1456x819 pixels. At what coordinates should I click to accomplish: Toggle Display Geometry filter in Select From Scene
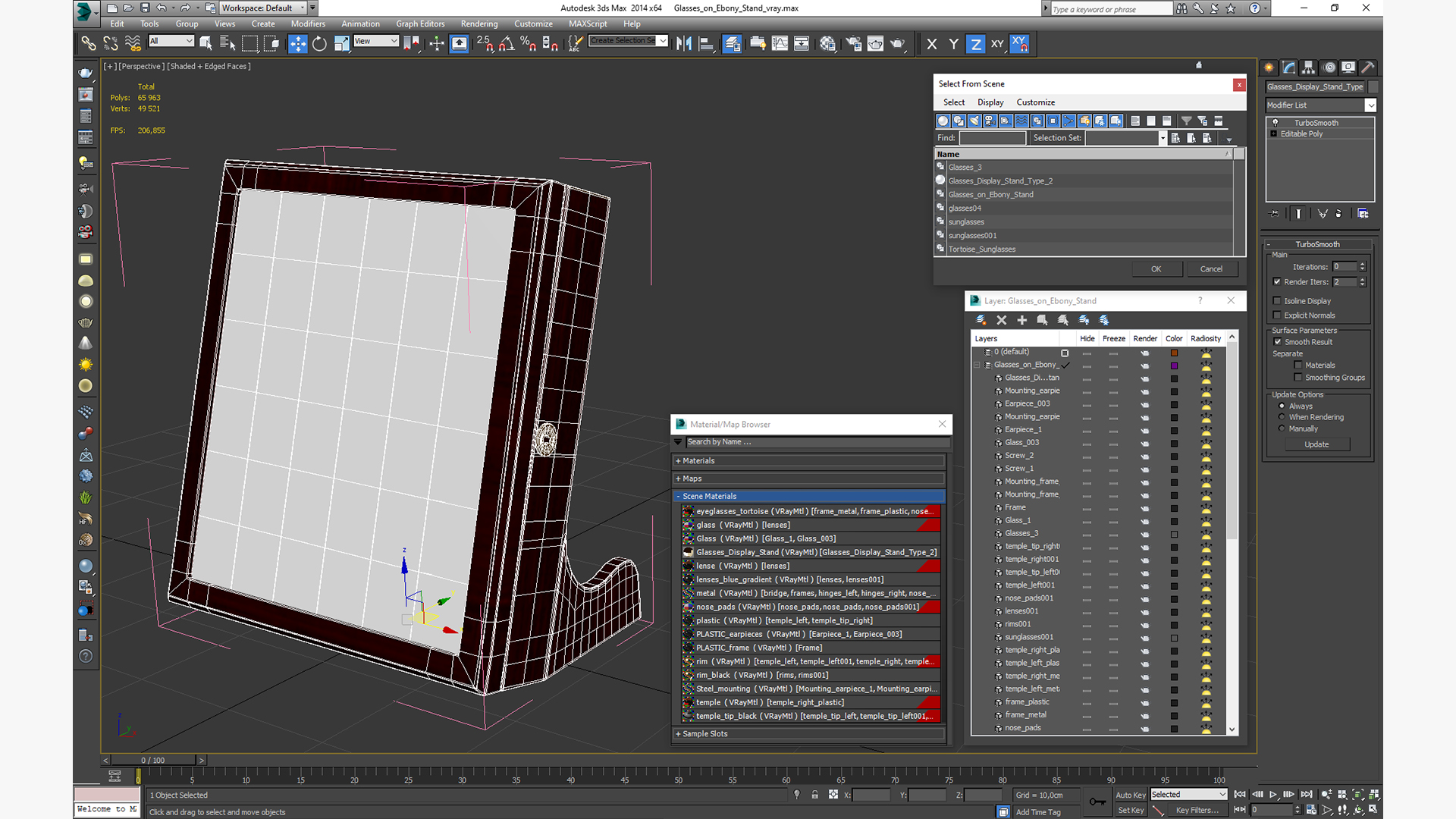(943, 121)
